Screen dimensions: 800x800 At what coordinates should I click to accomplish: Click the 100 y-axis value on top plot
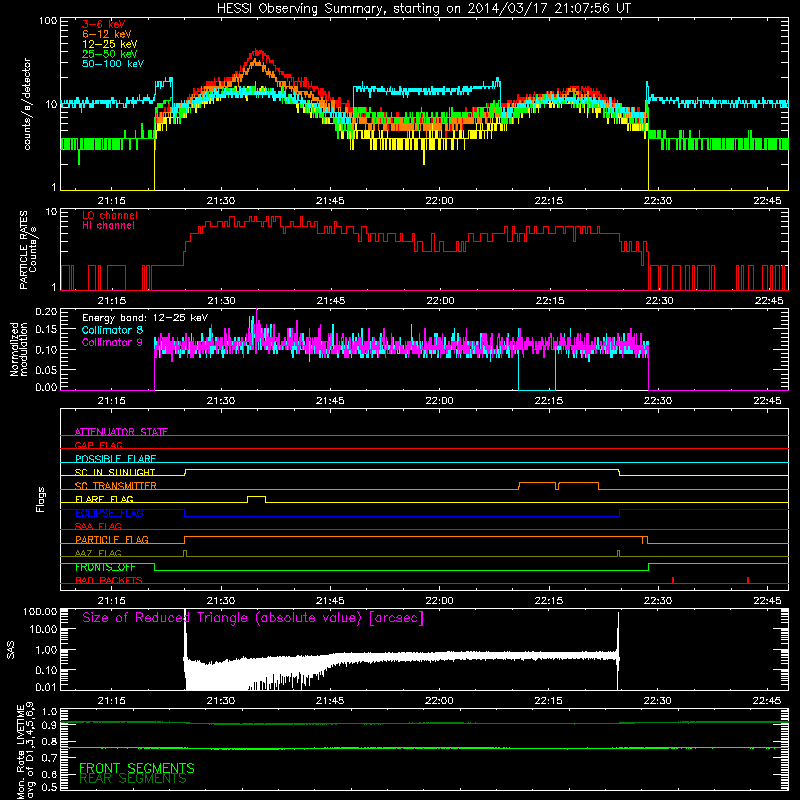click(x=47, y=21)
